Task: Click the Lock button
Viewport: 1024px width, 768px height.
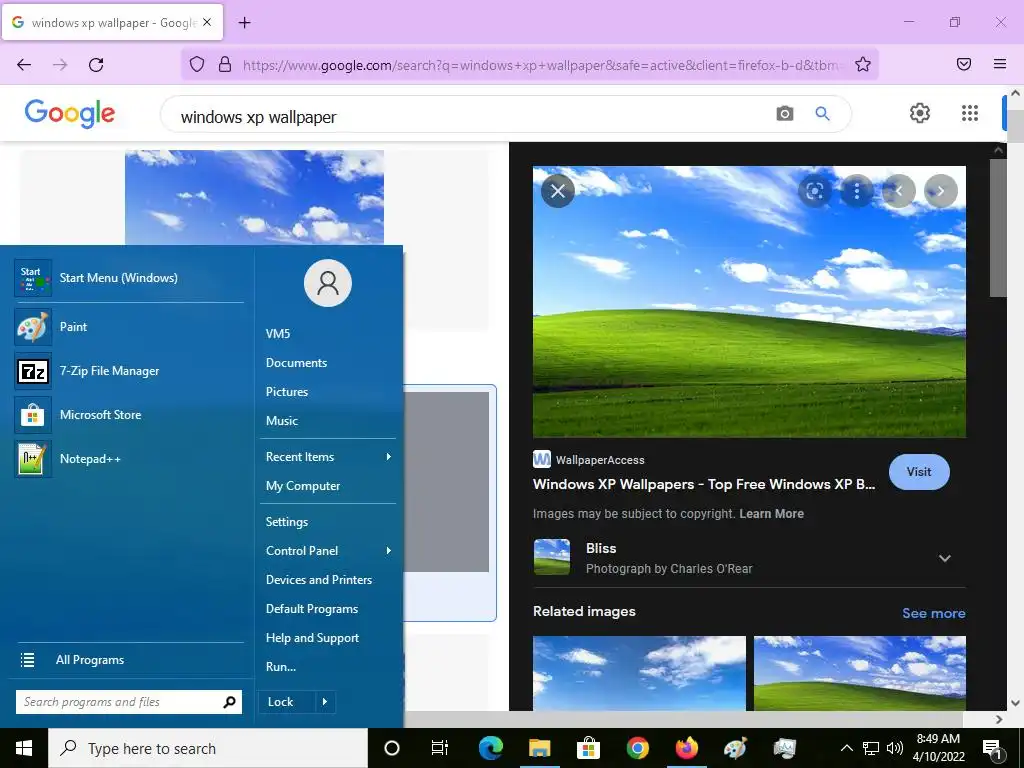Action: pos(287,702)
